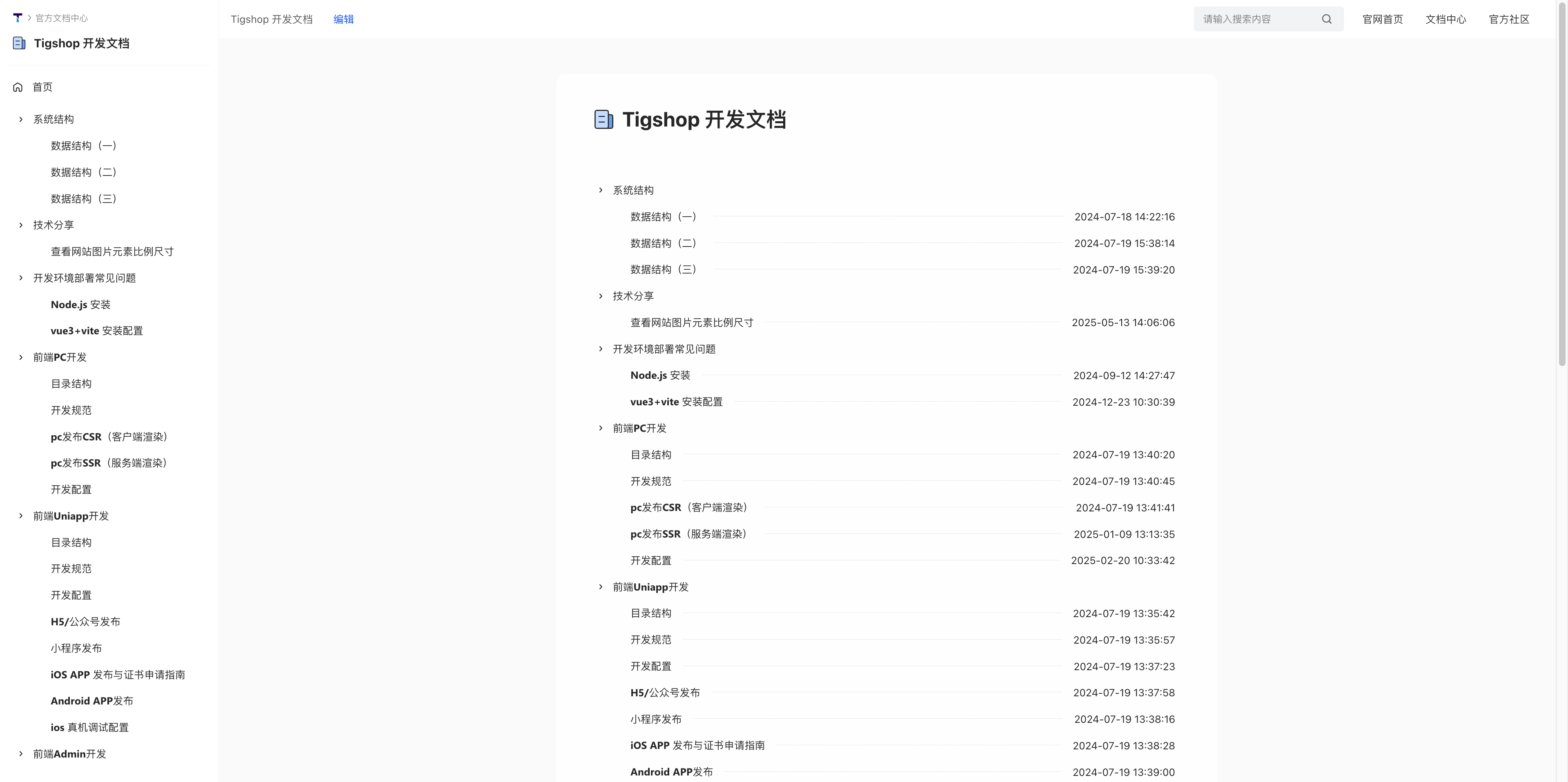Collapse 技术分享 in the sidebar
The image size is (1568, 782).
point(21,225)
